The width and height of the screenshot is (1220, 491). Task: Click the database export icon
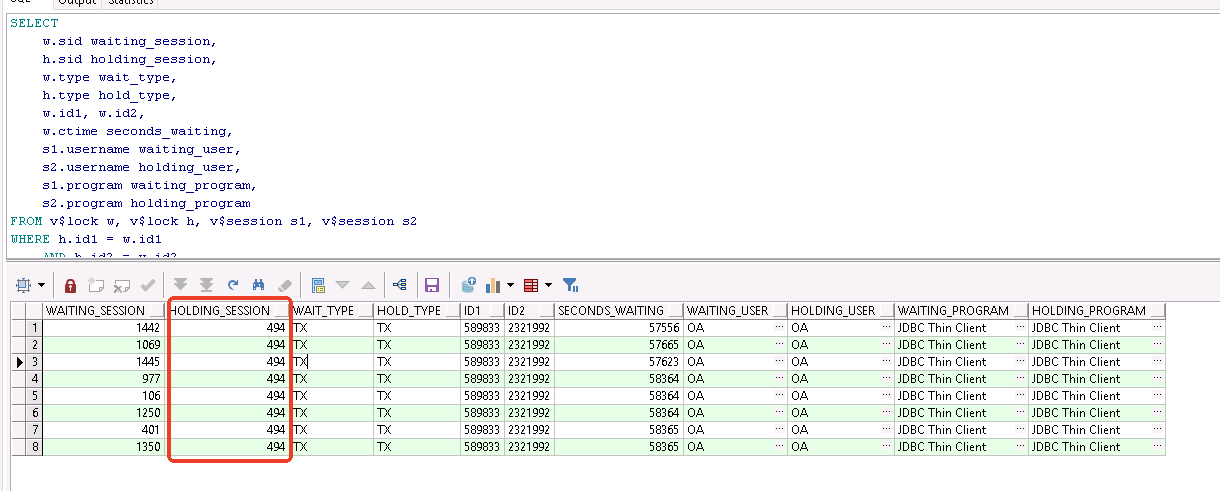coord(468,285)
